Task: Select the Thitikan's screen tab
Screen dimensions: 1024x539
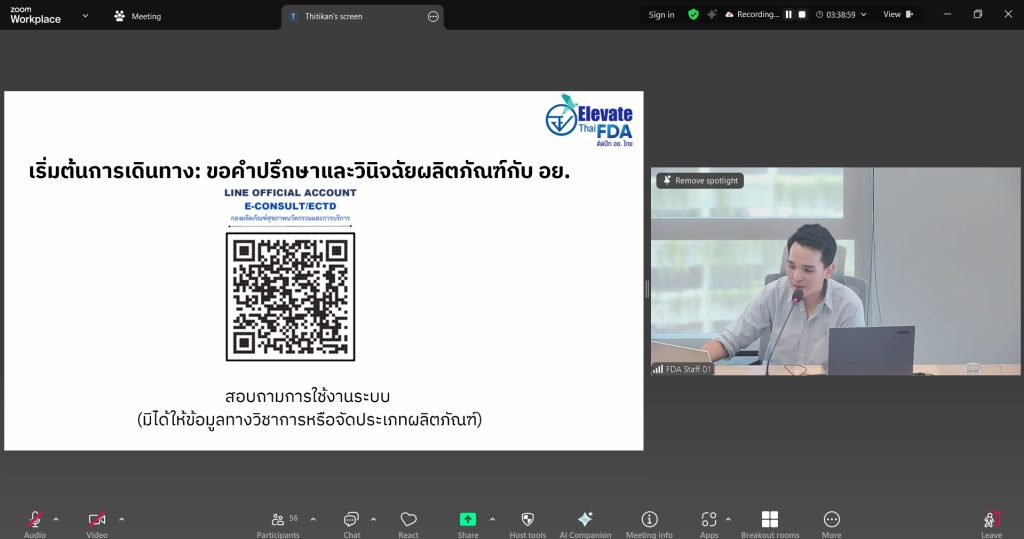Action: (x=362, y=17)
